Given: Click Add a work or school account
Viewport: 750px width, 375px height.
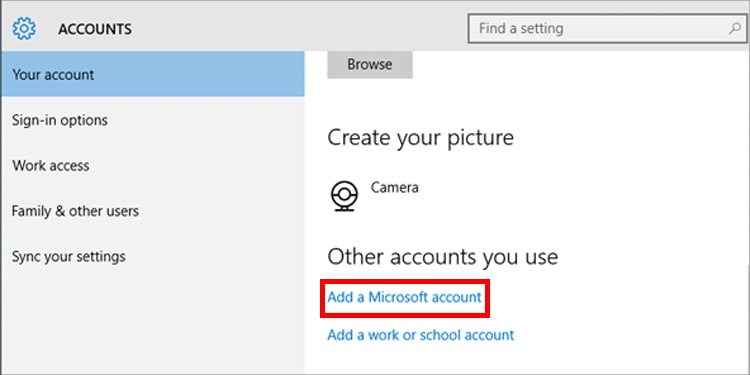Looking at the screenshot, I should [420, 335].
